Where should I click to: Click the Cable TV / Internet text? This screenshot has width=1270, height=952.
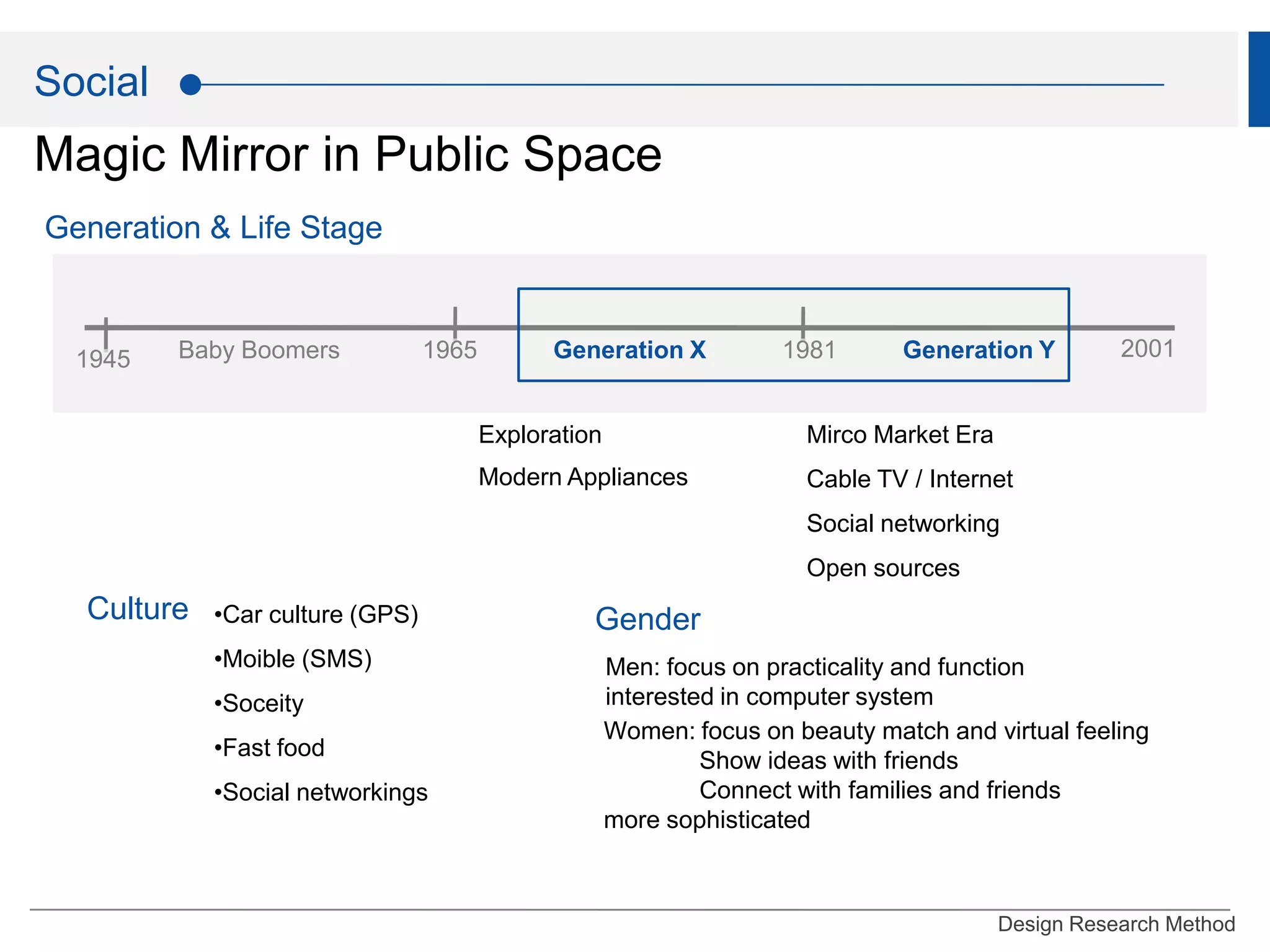(909, 479)
